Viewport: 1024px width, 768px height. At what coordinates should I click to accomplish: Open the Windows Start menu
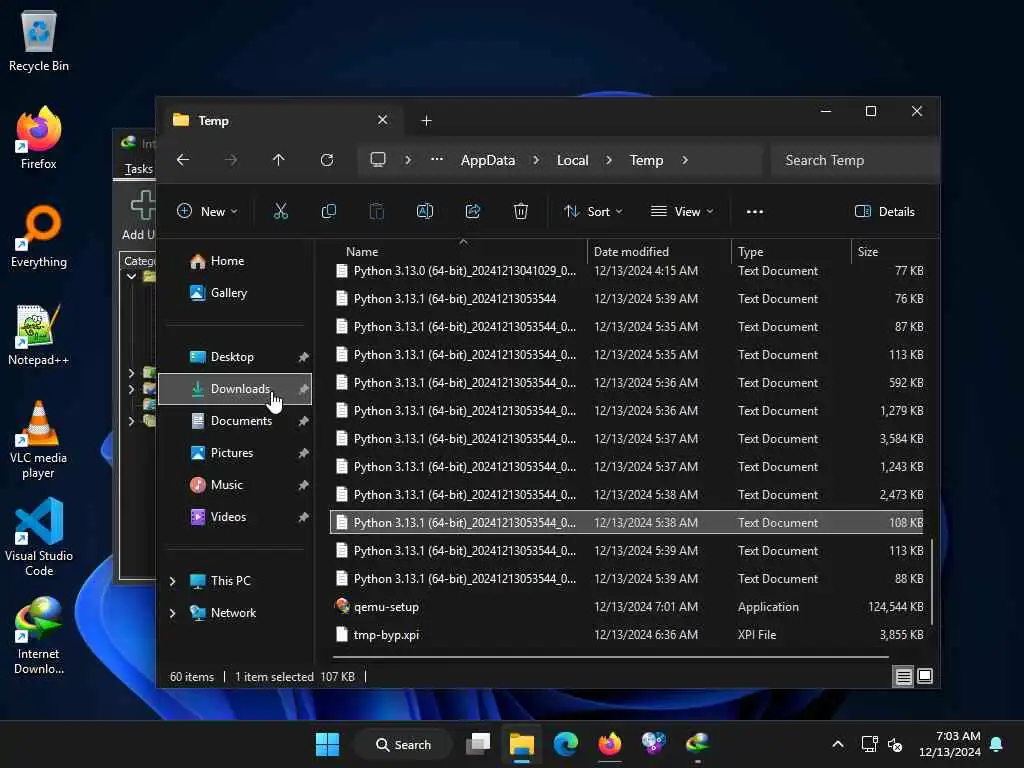[327, 744]
